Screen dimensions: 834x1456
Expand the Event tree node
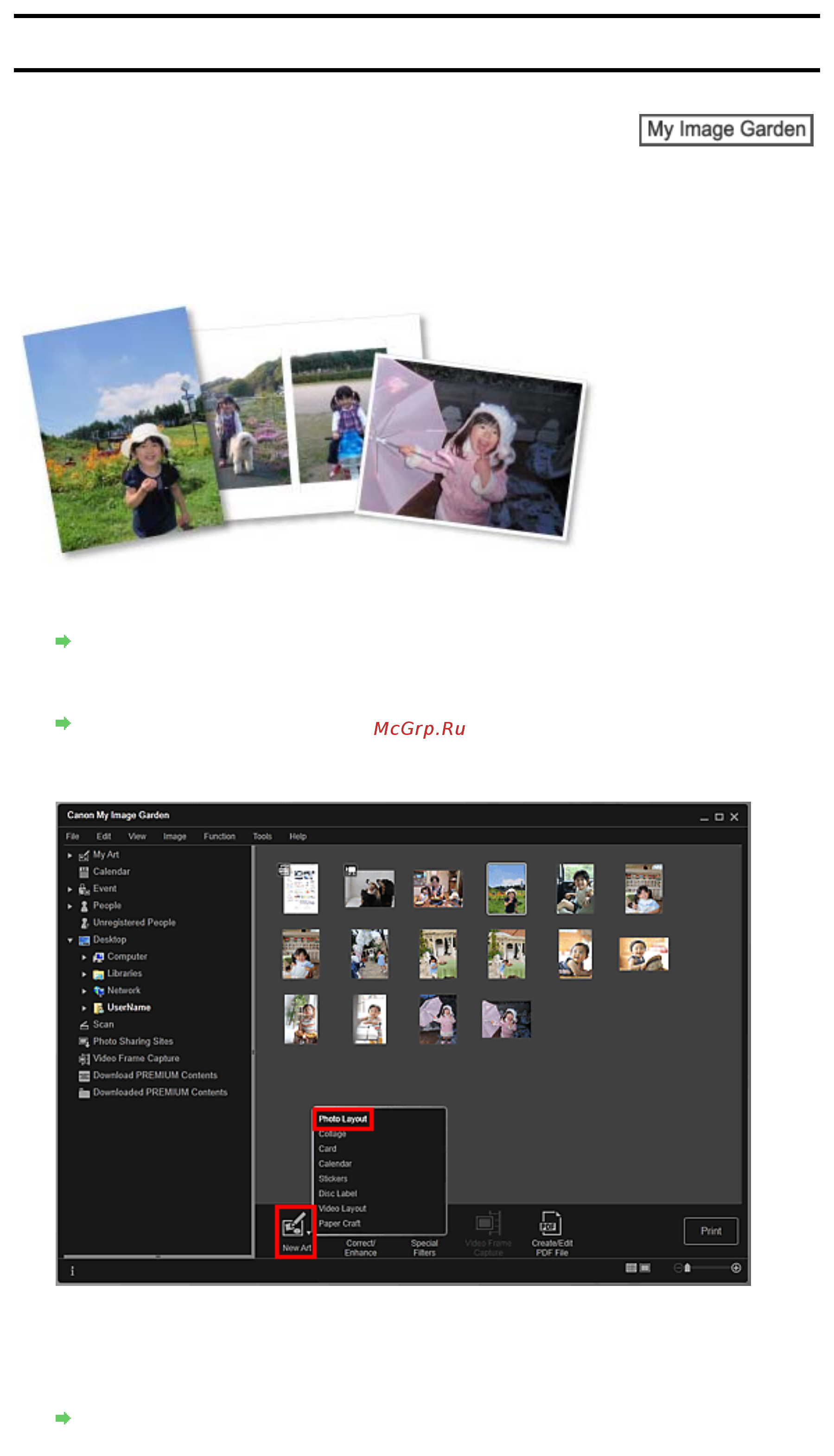point(70,890)
